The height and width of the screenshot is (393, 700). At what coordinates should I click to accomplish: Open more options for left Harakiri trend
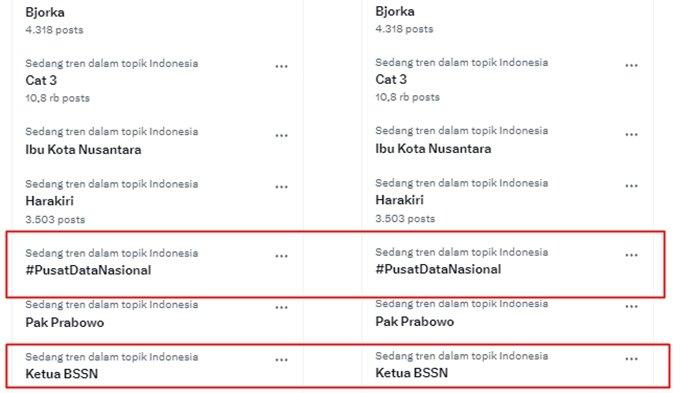tap(281, 187)
